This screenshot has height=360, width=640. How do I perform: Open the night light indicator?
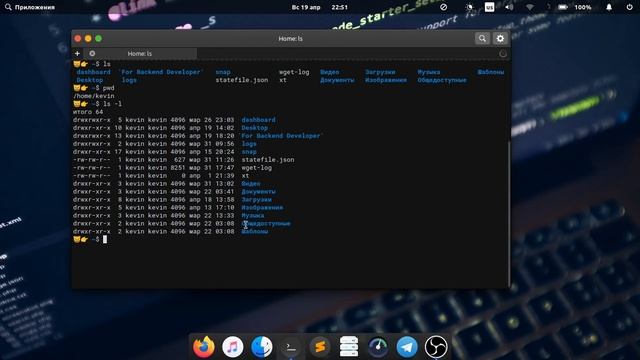click(469, 7)
